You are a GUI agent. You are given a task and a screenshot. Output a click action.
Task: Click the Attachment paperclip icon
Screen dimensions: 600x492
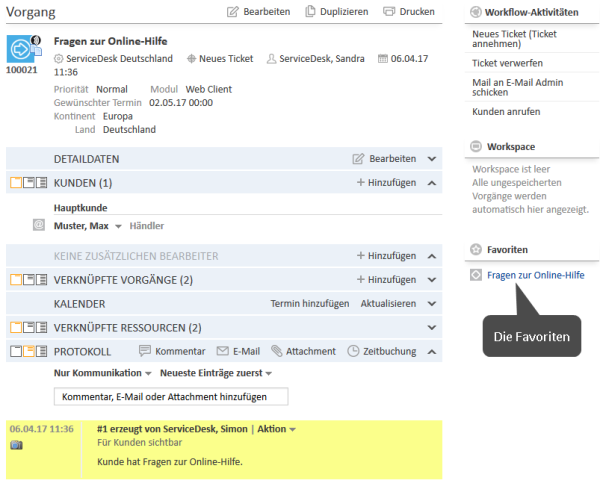[276, 351]
